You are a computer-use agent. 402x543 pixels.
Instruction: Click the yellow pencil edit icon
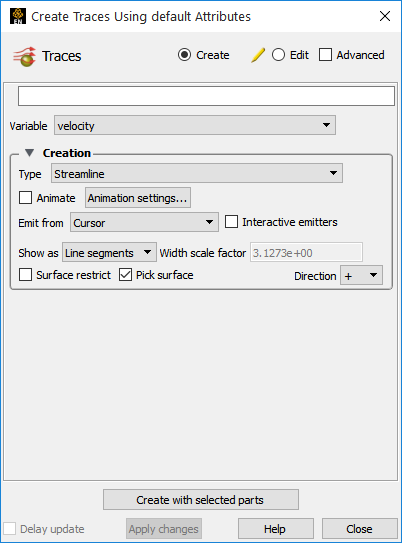(x=258, y=55)
